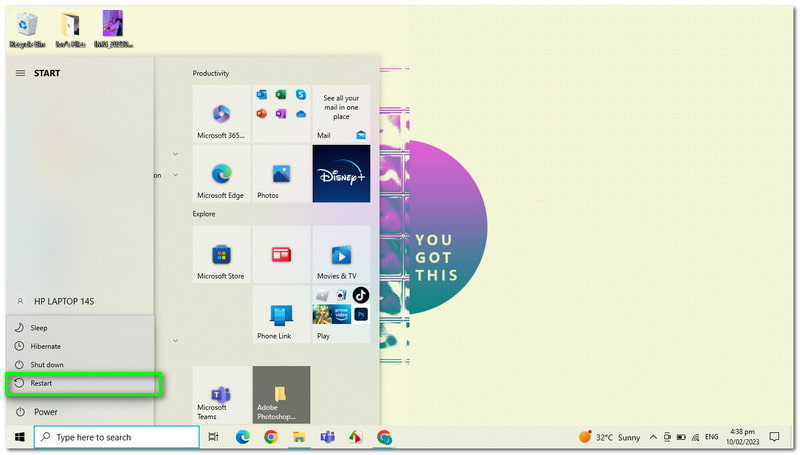Screen dimensions: 800x455
Task: Open the notification action center
Action: (x=774, y=437)
